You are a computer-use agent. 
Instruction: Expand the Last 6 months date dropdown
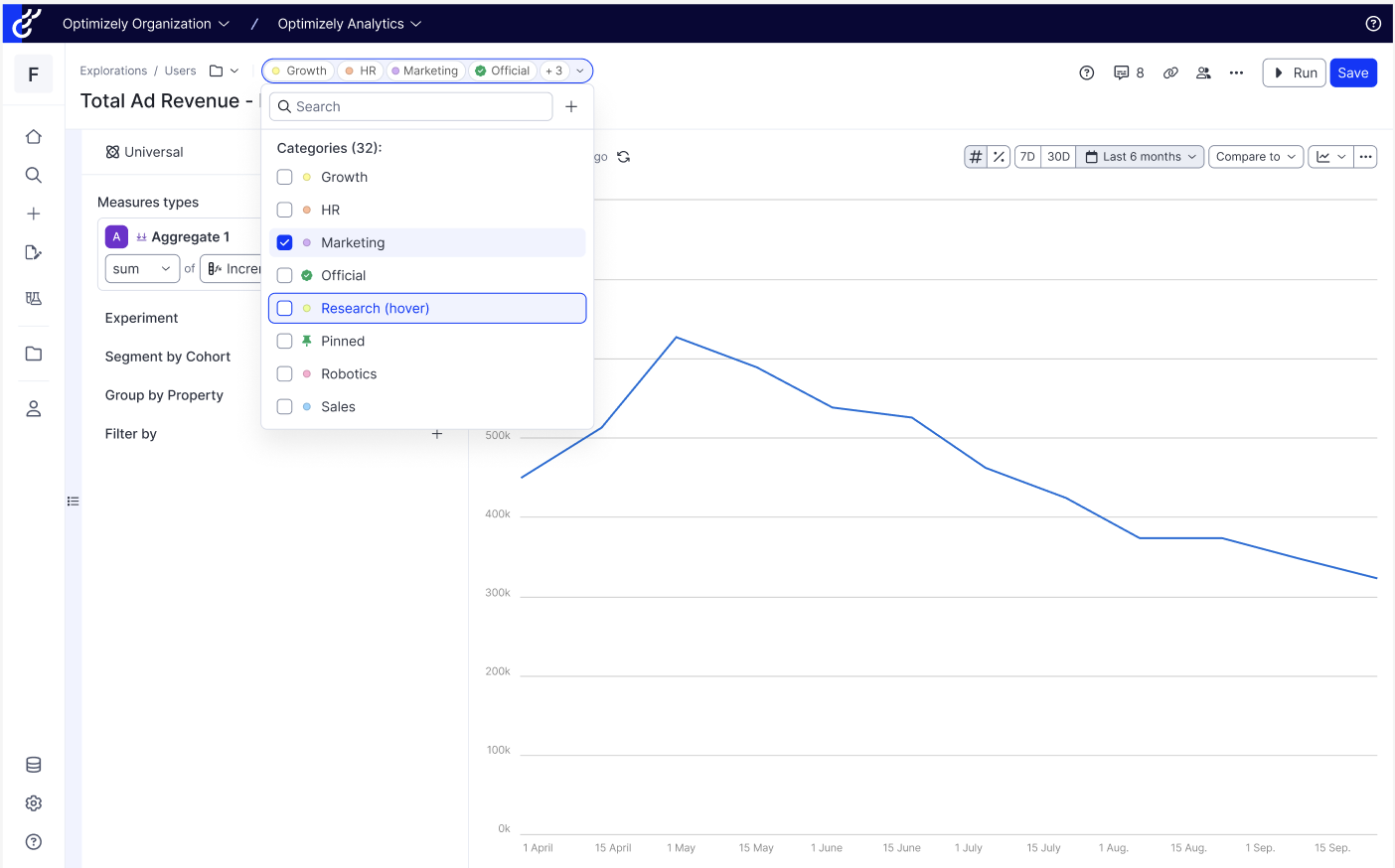click(1140, 157)
